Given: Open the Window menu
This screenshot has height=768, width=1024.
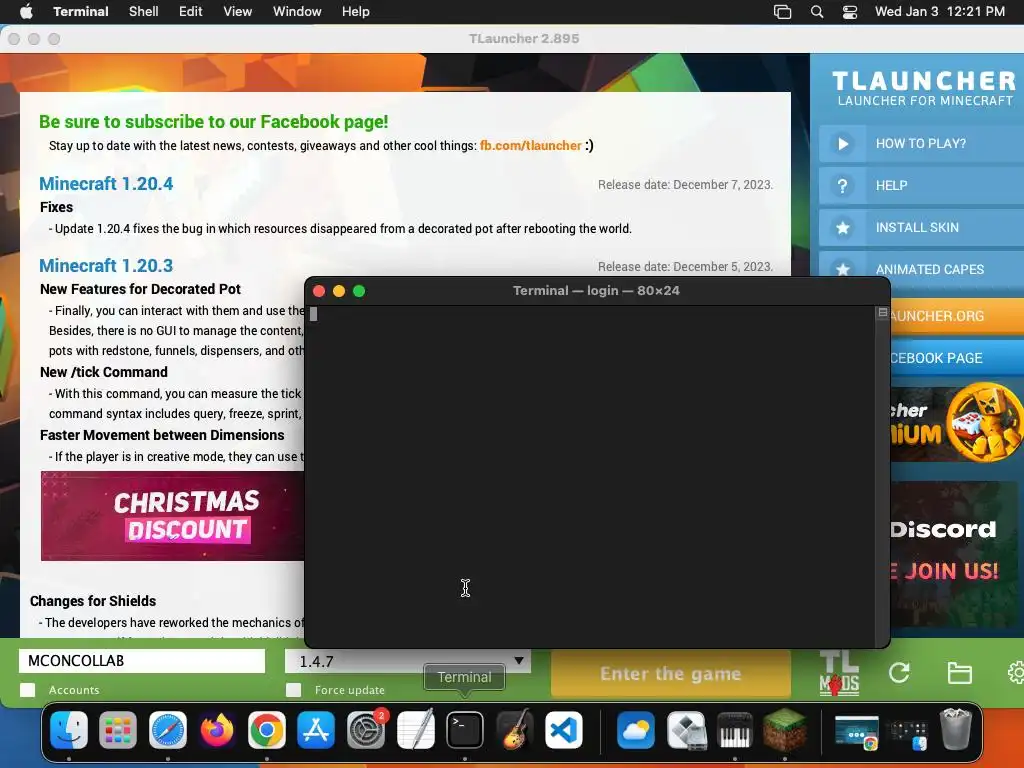Looking at the screenshot, I should (297, 11).
